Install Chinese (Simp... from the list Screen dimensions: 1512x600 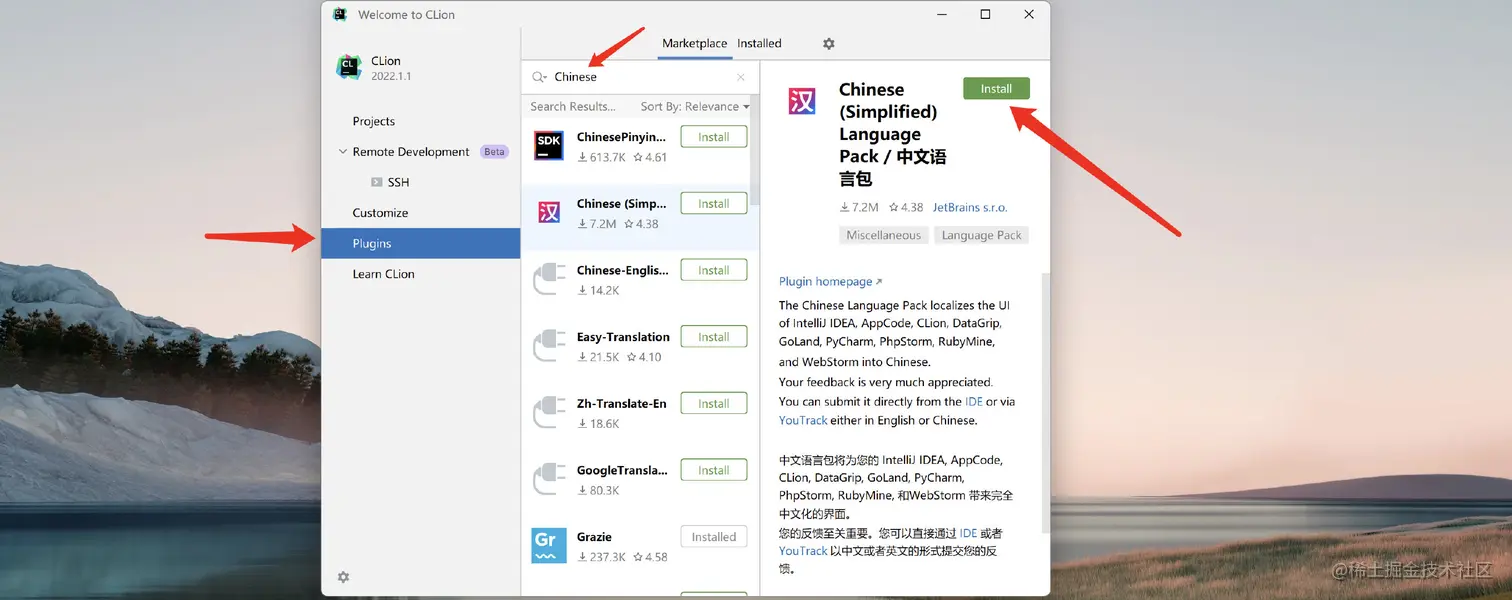click(714, 204)
